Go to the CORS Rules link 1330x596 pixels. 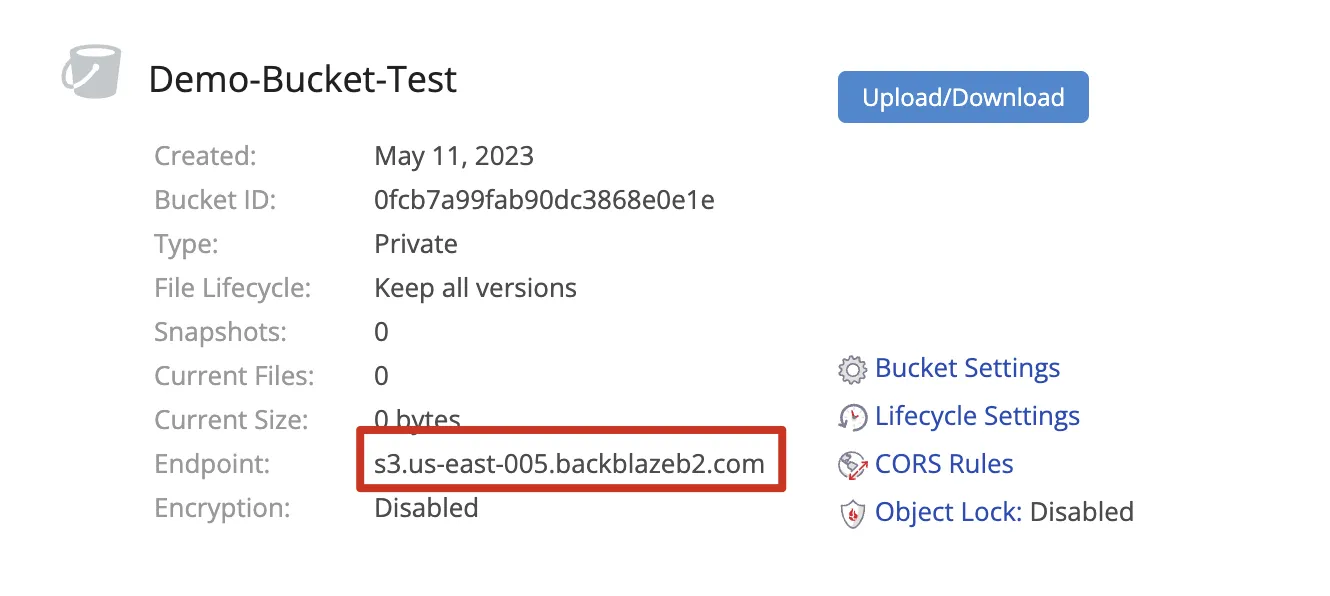(x=944, y=464)
